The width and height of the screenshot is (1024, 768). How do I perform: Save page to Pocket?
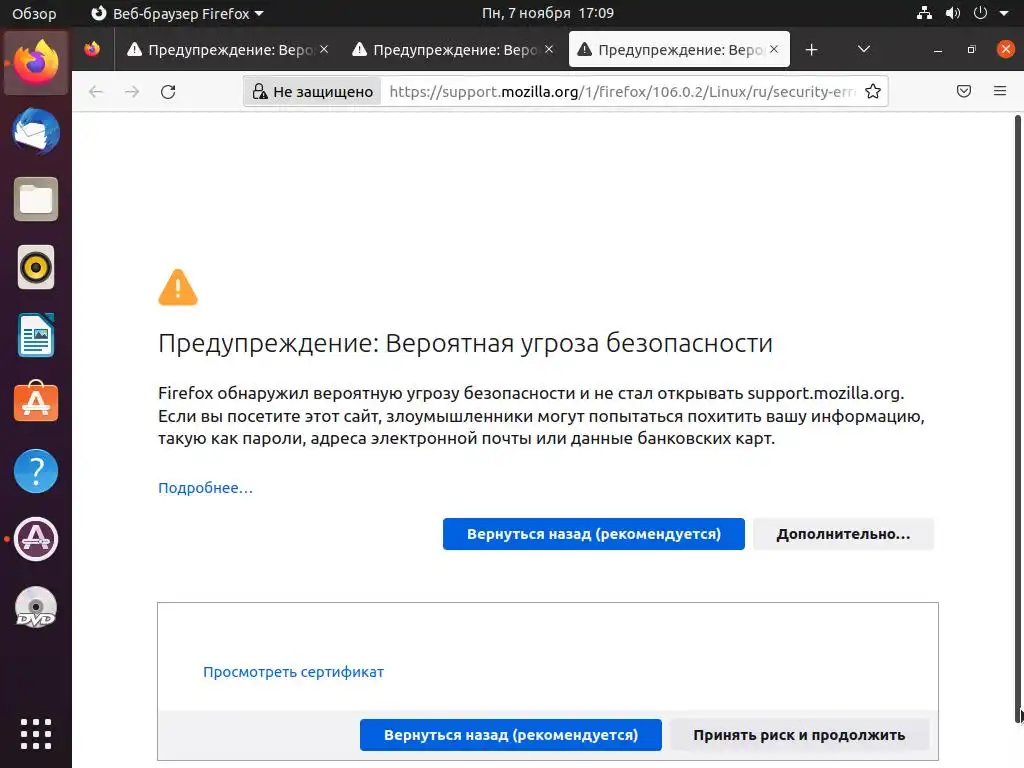(963, 91)
